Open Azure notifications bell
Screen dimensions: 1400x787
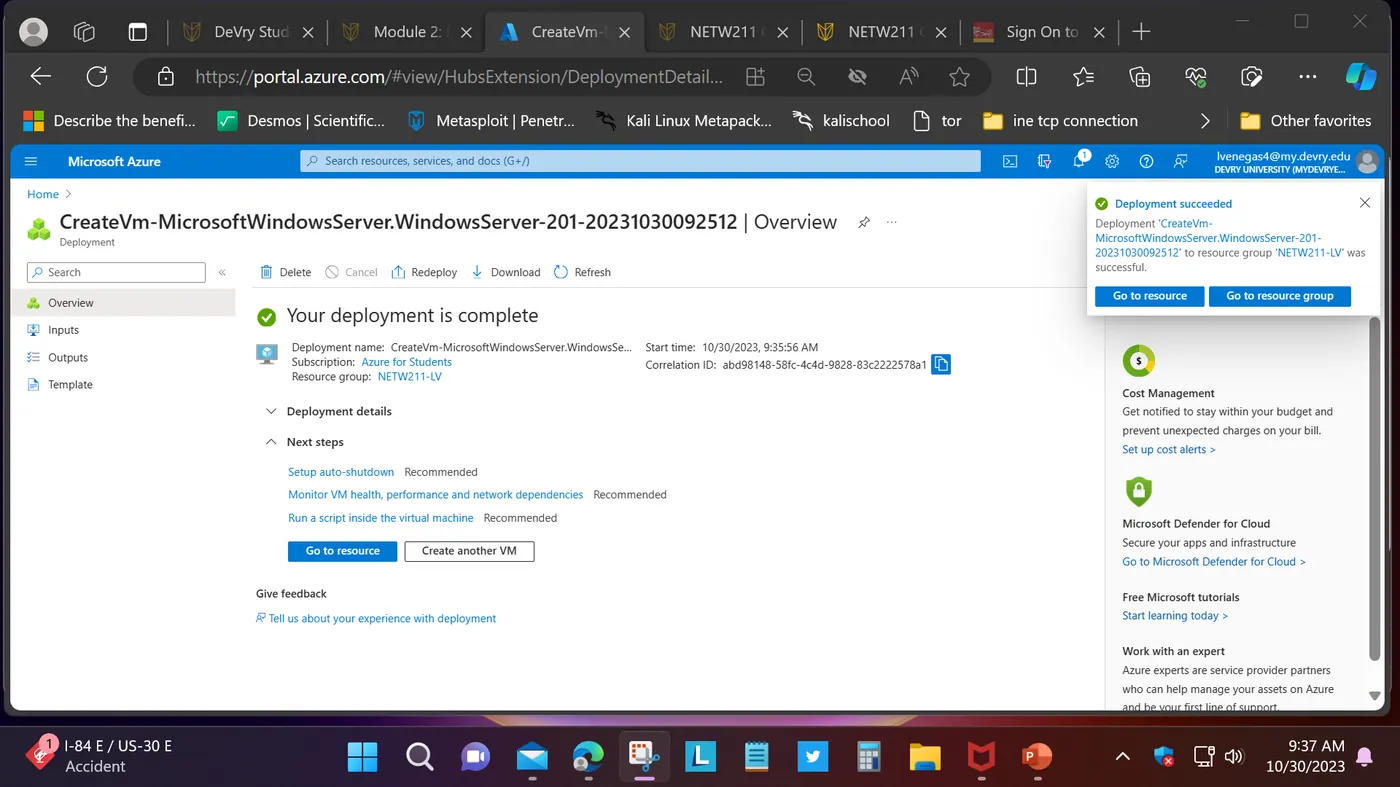pyautogui.click(x=1079, y=161)
